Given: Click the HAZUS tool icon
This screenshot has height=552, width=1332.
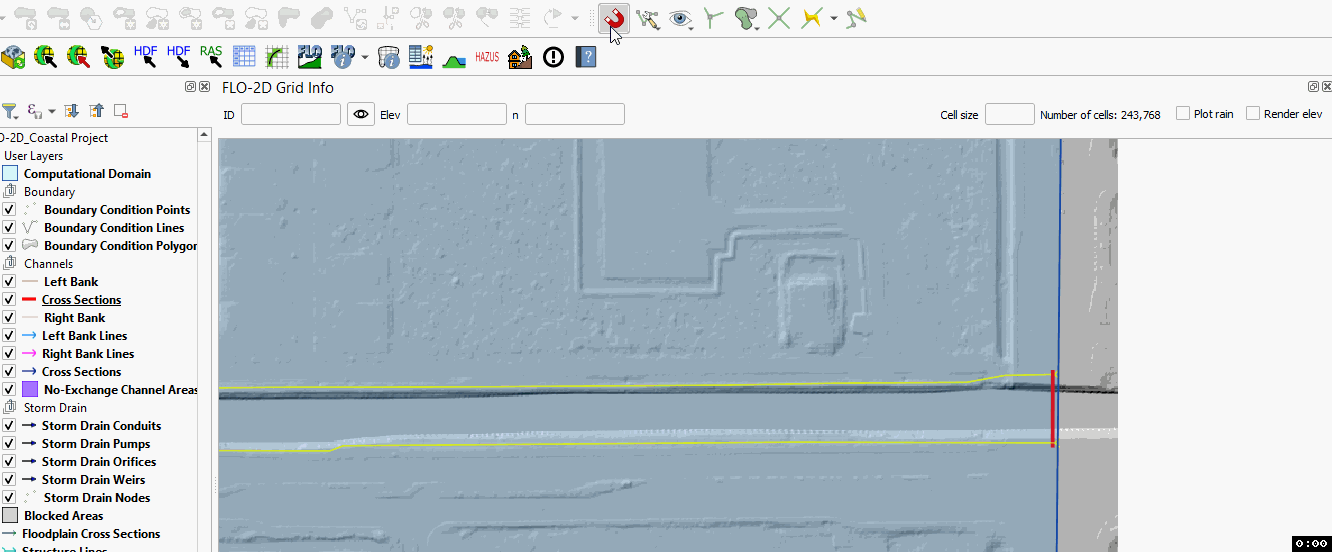Looking at the screenshot, I should [487, 57].
